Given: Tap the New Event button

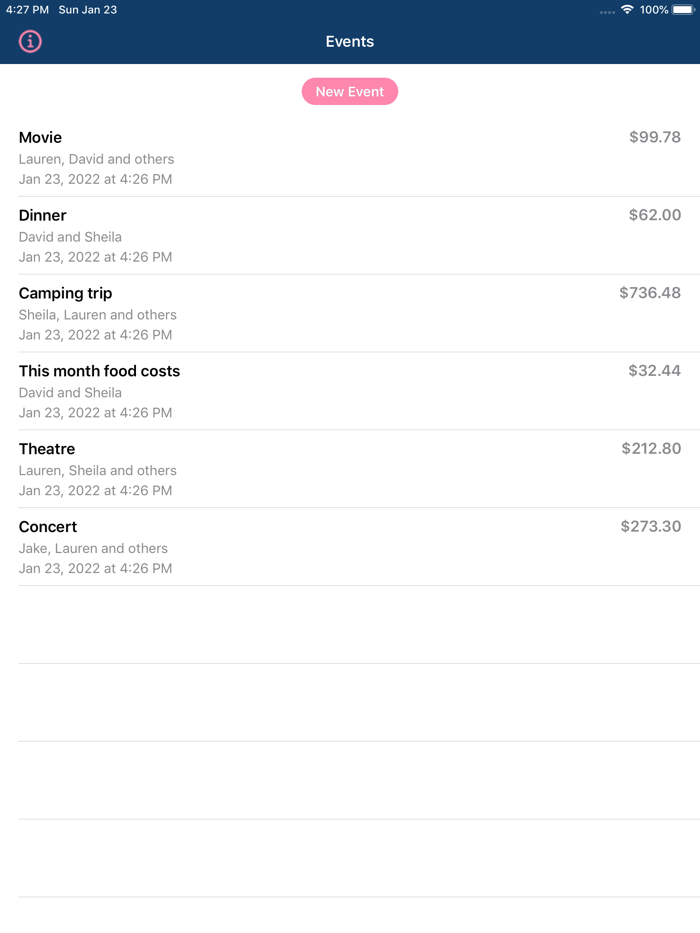Looking at the screenshot, I should [349, 91].
